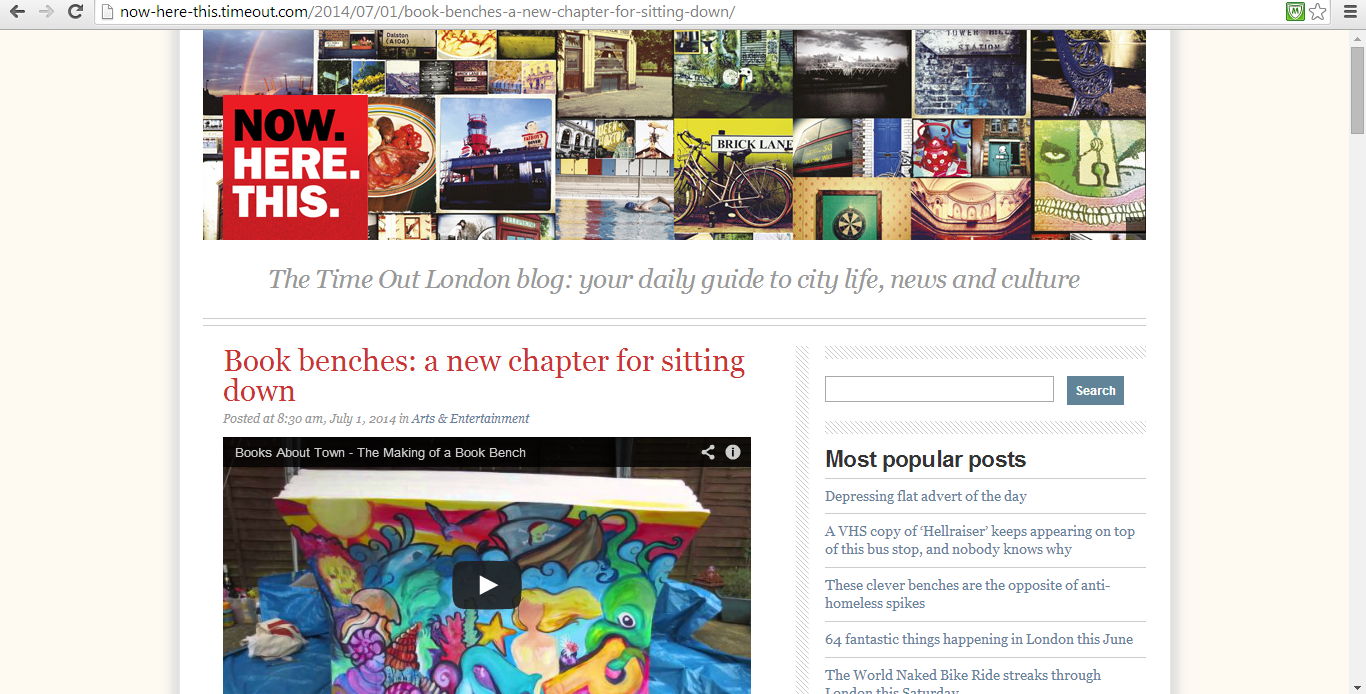Open the Arts & Entertainment category link

[x=470, y=419]
